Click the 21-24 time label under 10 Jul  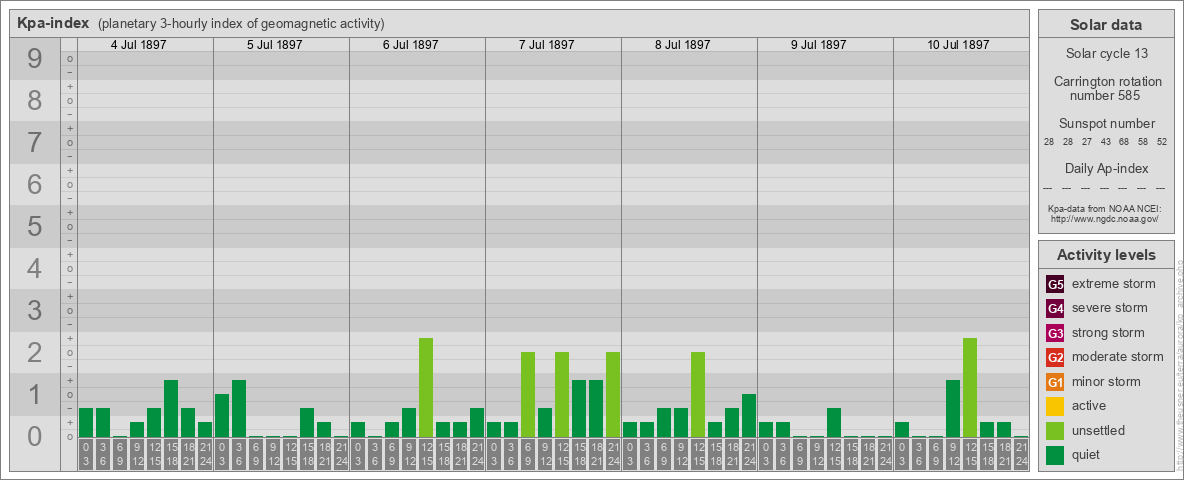1021,454
